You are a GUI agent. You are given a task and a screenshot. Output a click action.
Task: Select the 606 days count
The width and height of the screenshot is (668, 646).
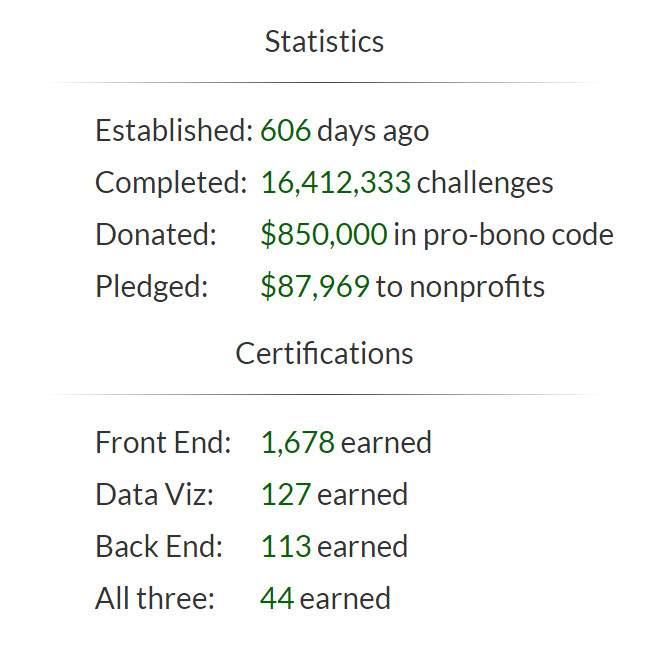tap(286, 131)
